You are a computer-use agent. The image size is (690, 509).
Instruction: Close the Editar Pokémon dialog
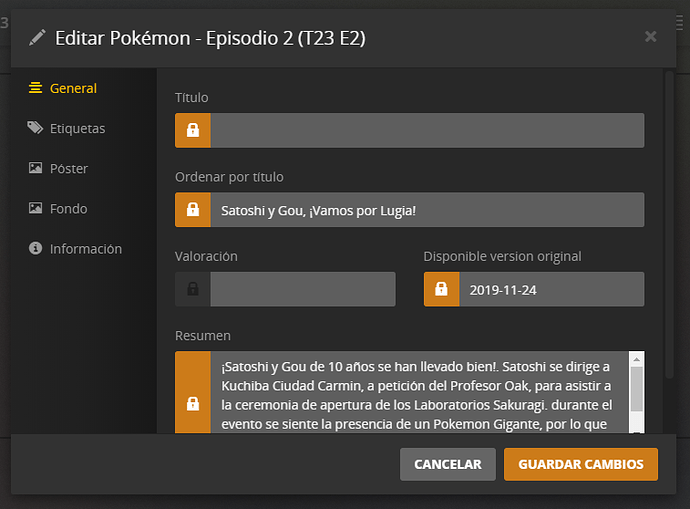[x=650, y=37]
